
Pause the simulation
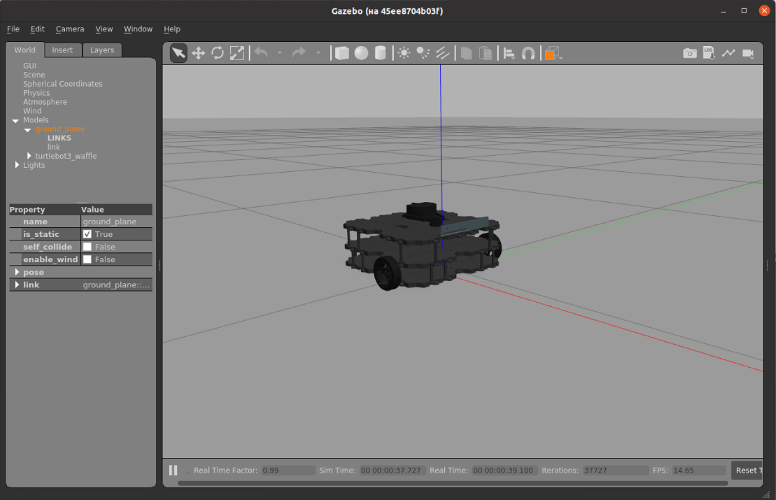click(x=173, y=470)
